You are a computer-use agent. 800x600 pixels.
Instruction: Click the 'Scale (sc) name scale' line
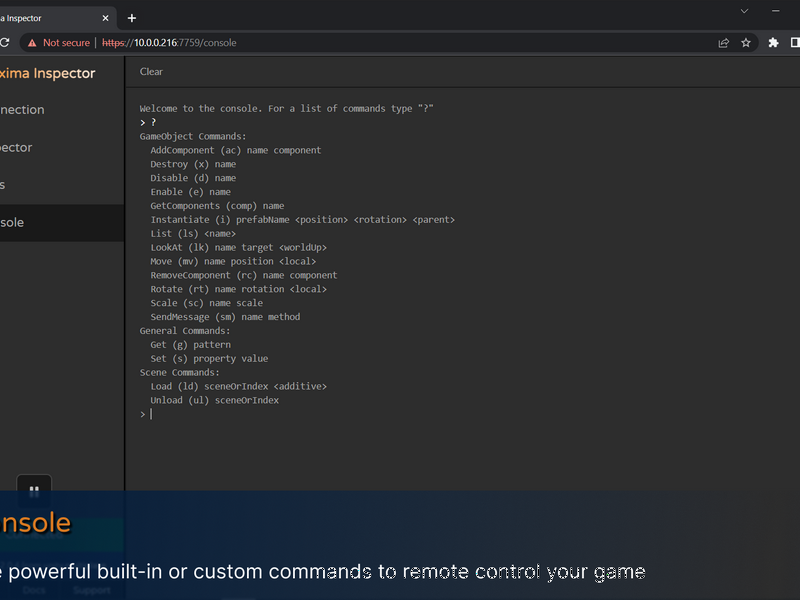[x=207, y=303]
